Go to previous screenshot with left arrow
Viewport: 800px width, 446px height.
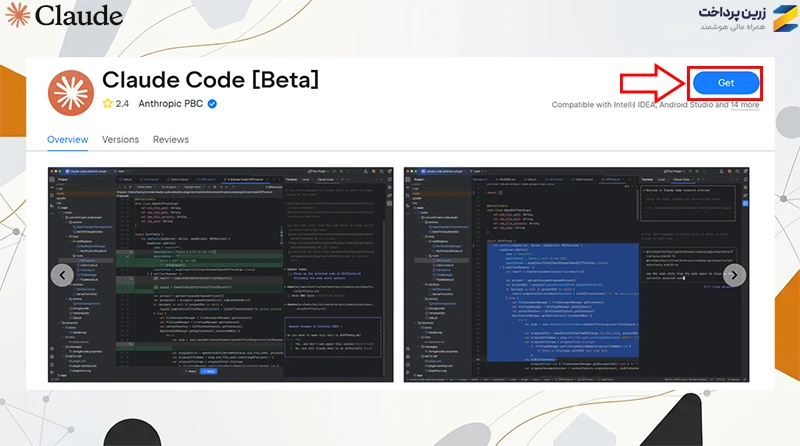point(62,275)
